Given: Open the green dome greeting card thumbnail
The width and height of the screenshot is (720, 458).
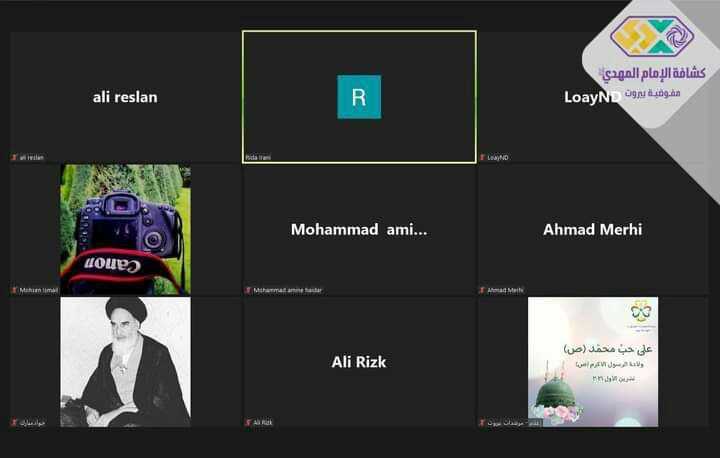Looking at the screenshot, I should click(593, 362).
